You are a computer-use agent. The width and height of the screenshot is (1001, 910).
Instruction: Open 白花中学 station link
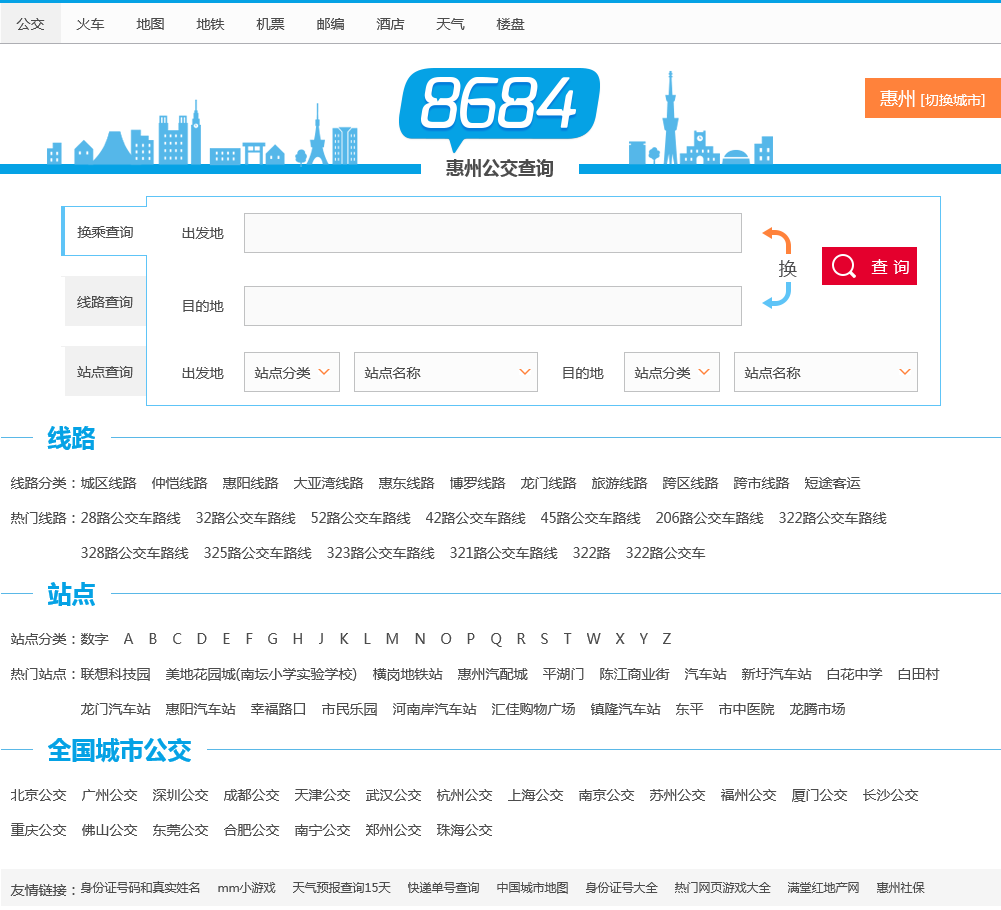point(854,674)
